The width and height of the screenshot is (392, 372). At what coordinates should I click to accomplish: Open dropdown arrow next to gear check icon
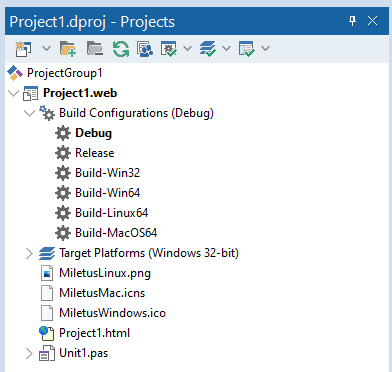click(188, 49)
